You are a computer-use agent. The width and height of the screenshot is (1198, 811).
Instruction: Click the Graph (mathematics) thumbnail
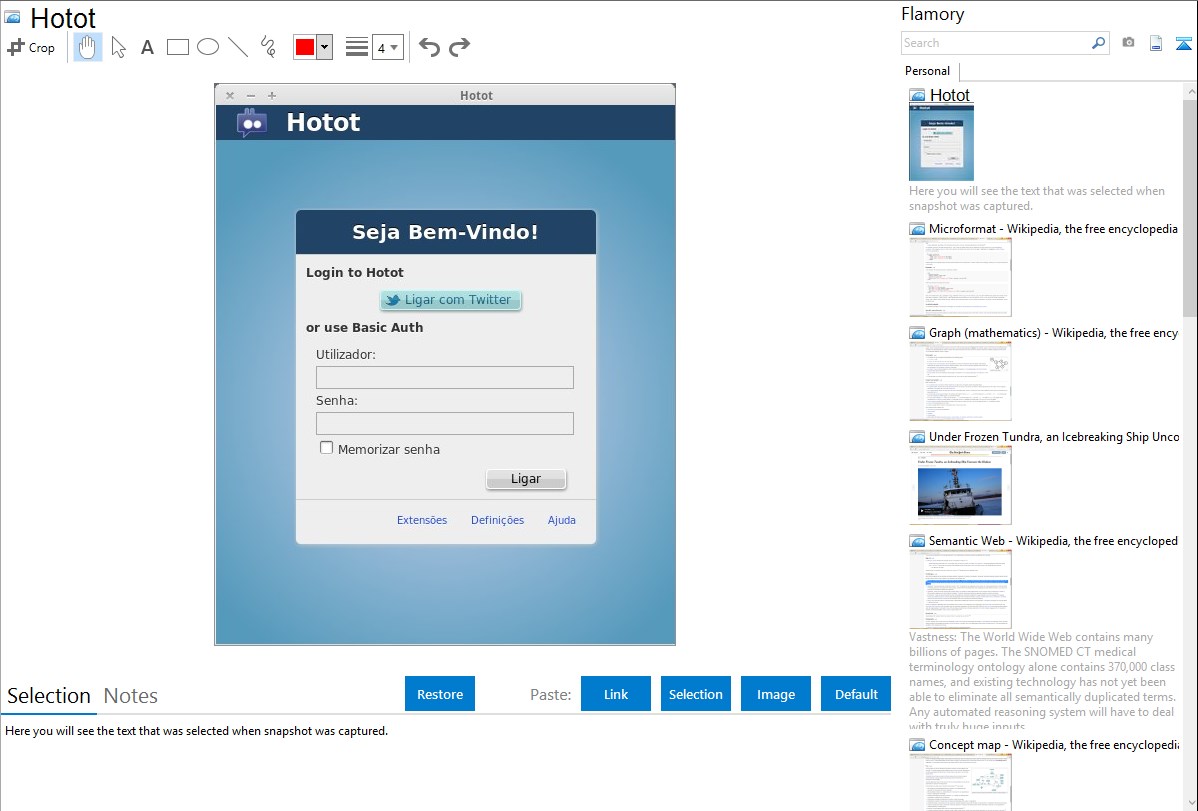960,381
